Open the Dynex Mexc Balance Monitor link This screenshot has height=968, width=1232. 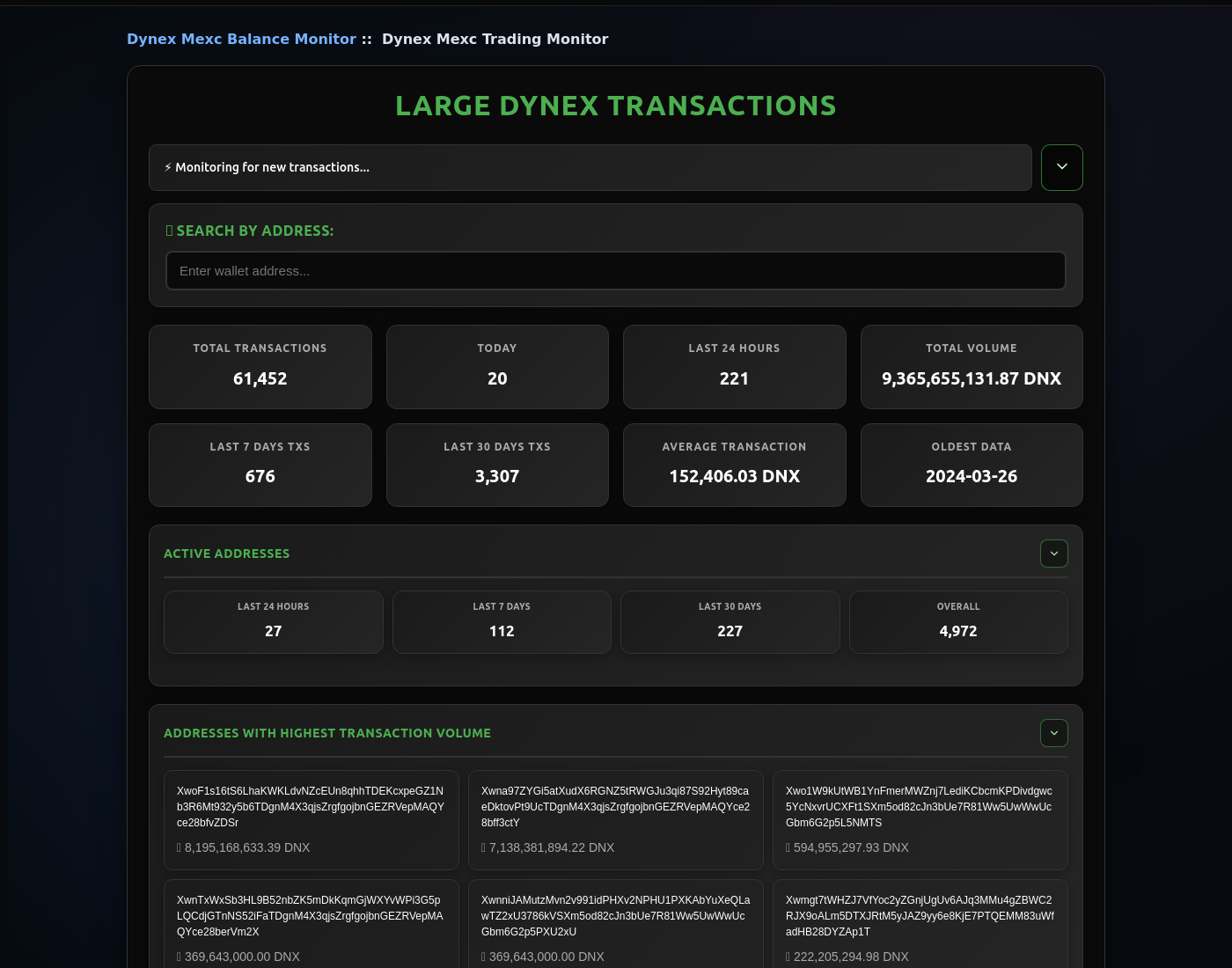pyautogui.click(x=241, y=39)
